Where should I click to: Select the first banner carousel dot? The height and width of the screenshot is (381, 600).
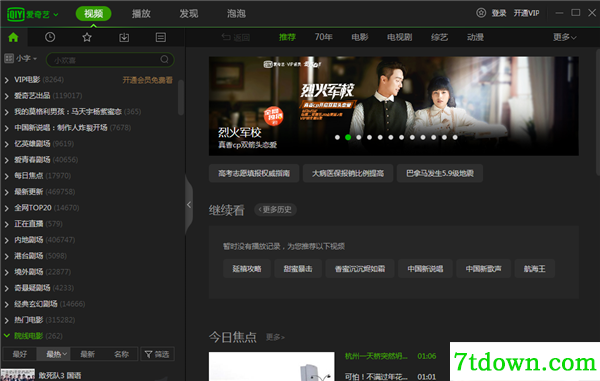(x=337, y=137)
